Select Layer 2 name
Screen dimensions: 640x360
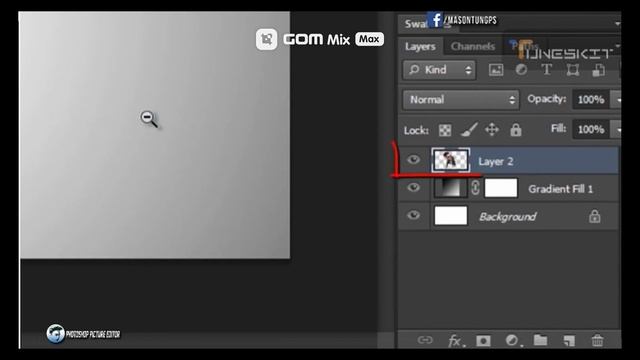pyautogui.click(x=496, y=162)
